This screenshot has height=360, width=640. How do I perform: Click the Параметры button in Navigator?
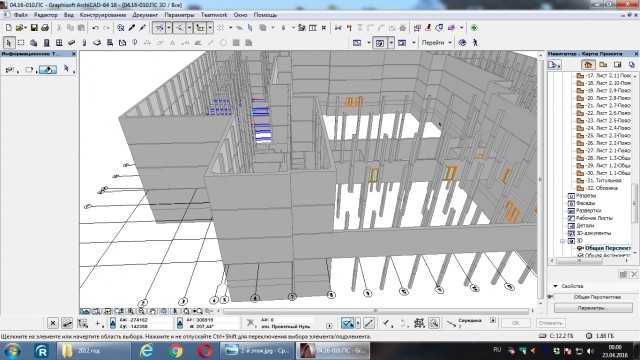[593, 308]
